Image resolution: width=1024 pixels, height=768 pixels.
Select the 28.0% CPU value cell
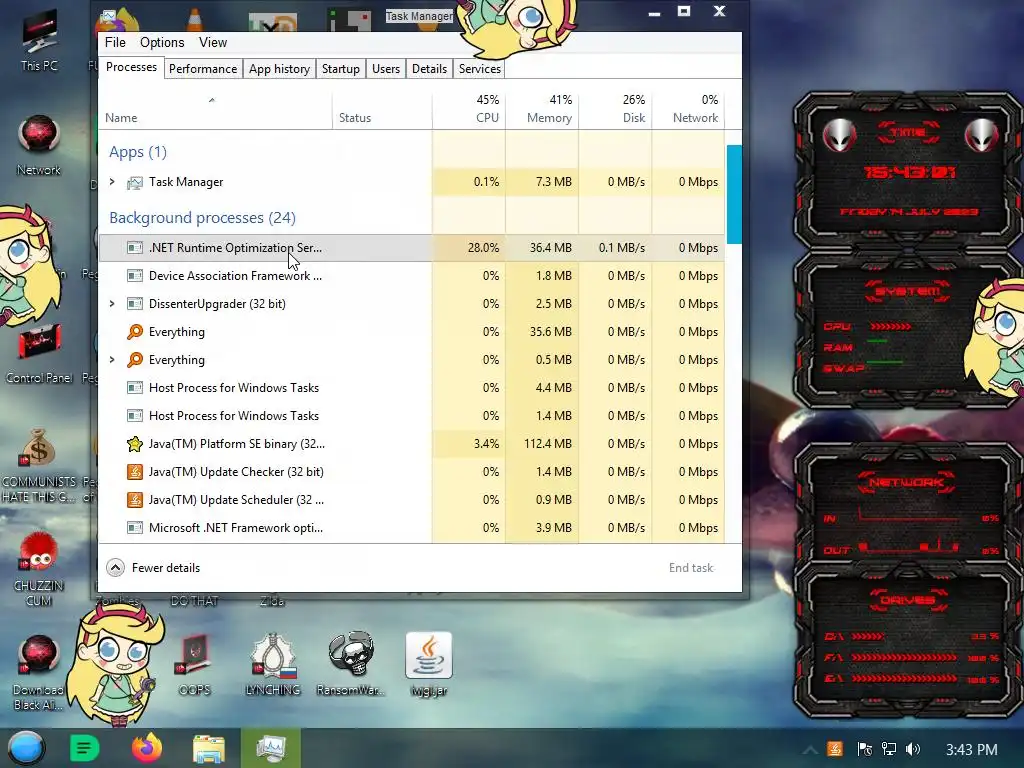pos(468,248)
